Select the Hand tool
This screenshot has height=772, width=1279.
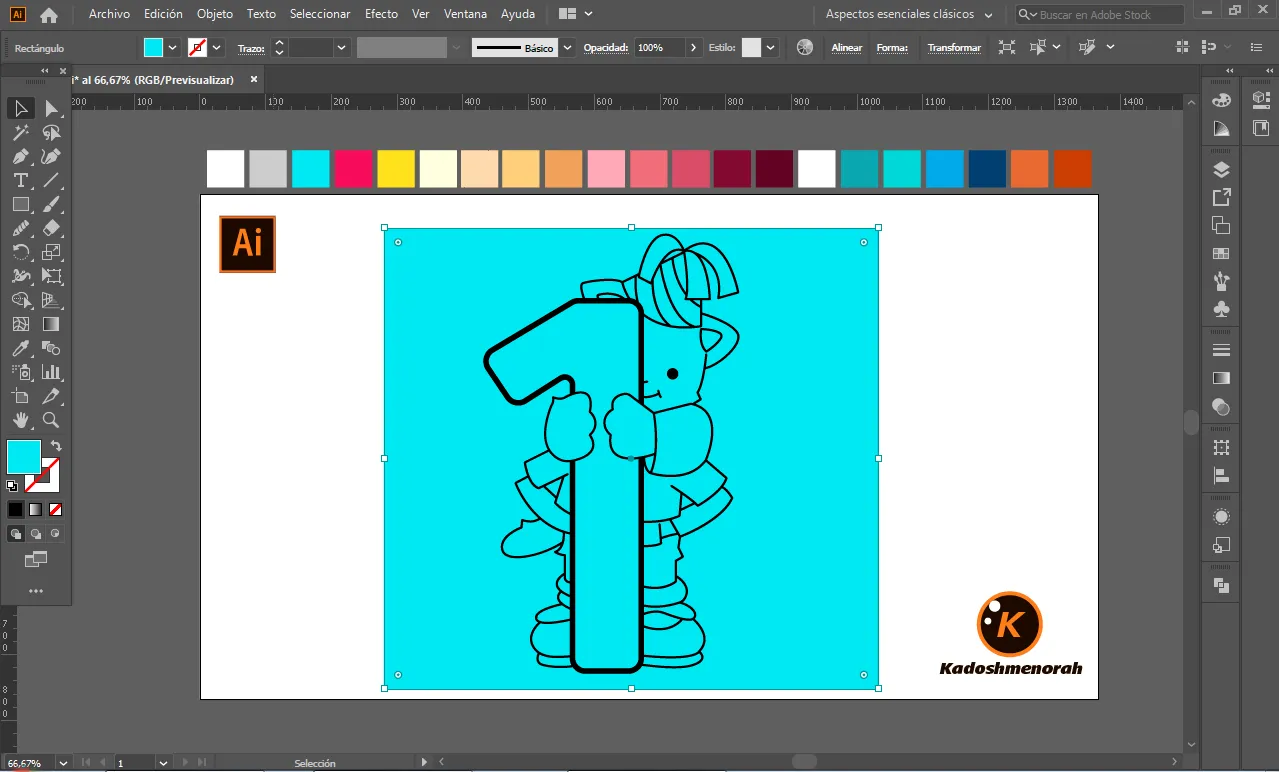tap(20, 420)
